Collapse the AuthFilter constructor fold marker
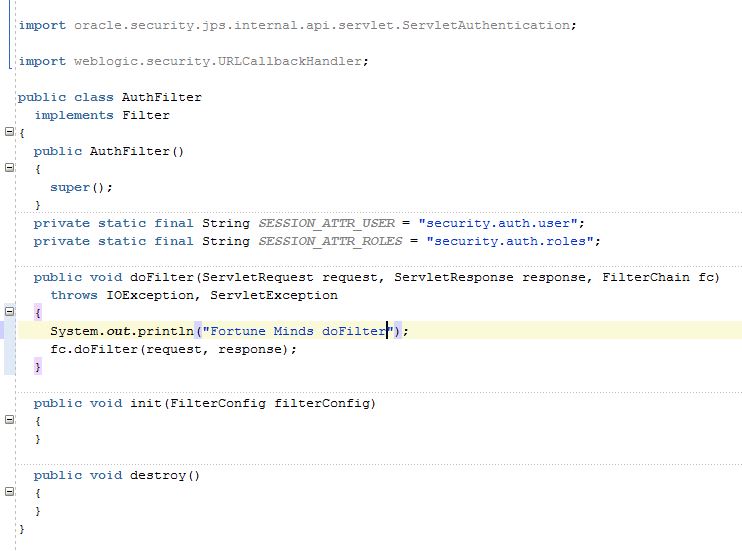 pyautogui.click(x=9, y=168)
